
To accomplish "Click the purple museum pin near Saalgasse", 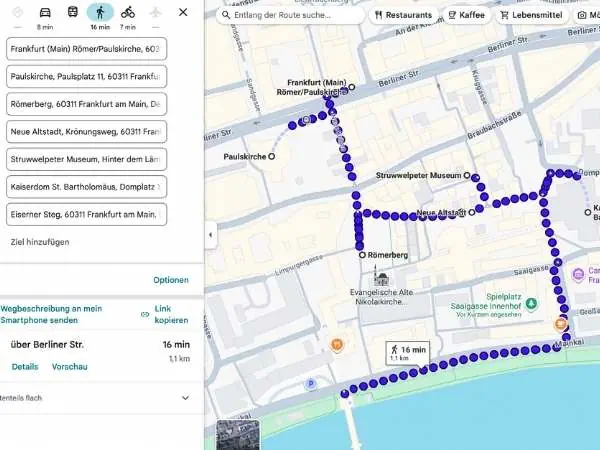I will (578, 274).
